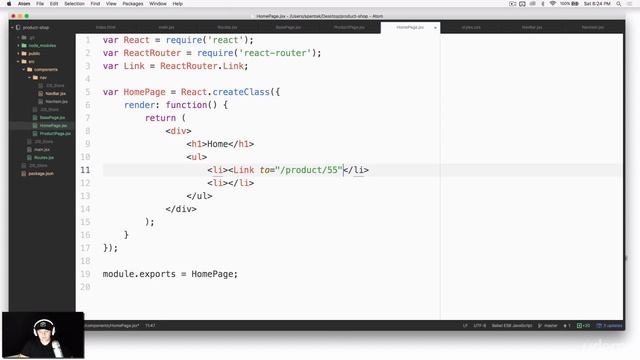This screenshot has height=360, width=640.
Task: Open the Apple menu
Action: tap(9, 4)
